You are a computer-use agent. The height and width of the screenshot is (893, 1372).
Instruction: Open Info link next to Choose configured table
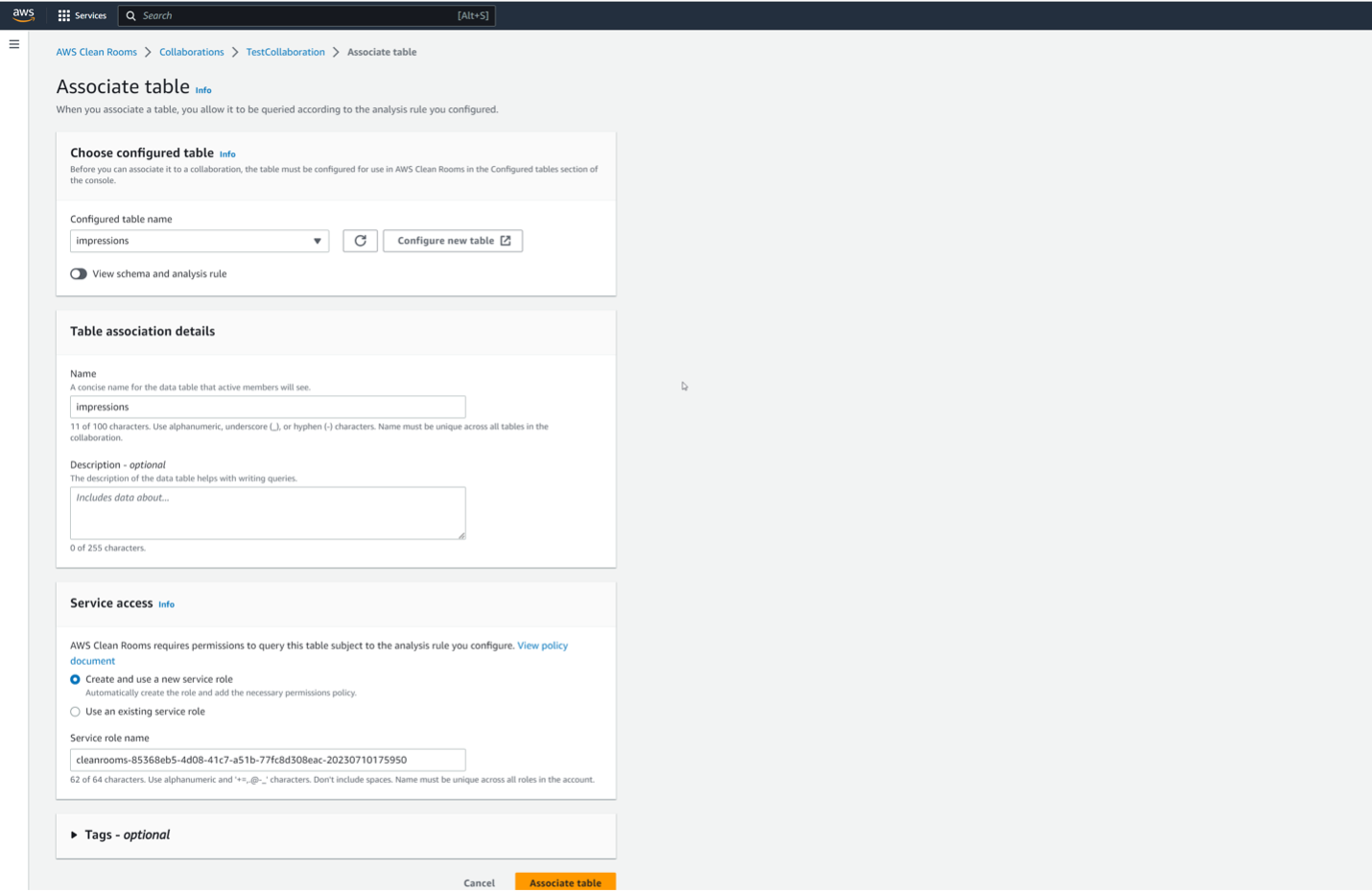(x=227, y=154)
